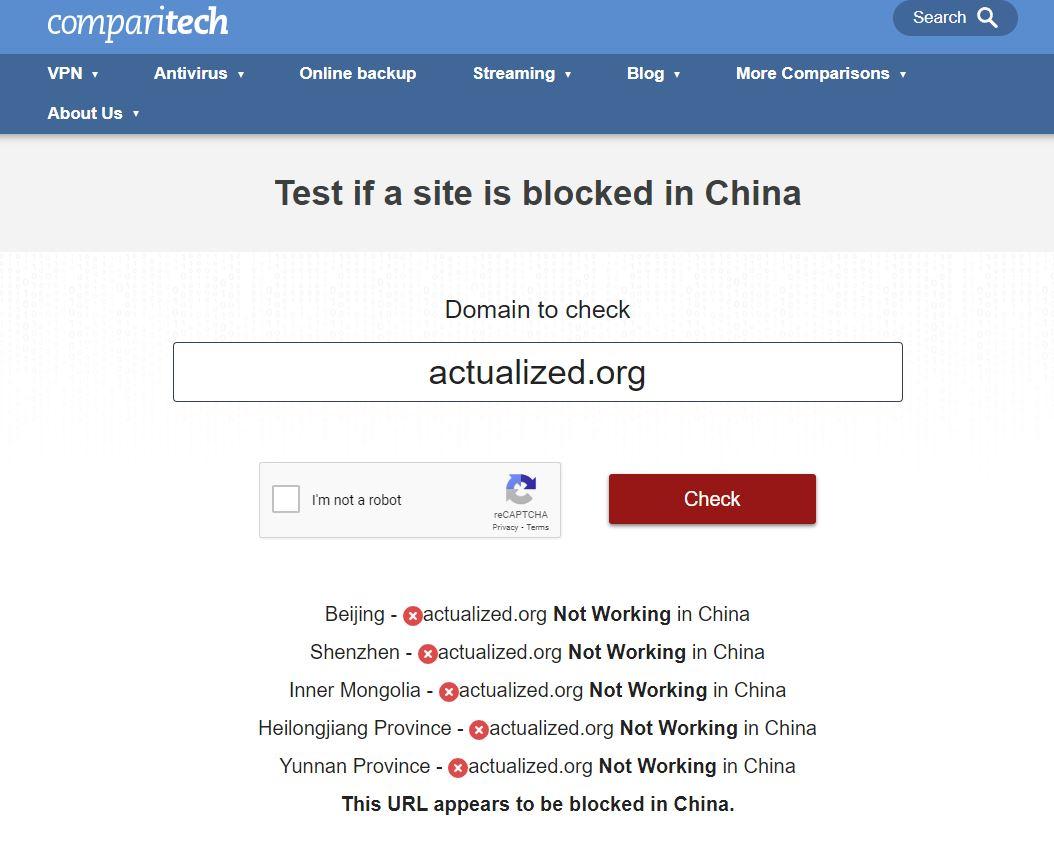Click red X icon beside Yunnan Province
Viewport: 1054px width, 854px height.
pyautogui.click(x=458, y=767)
